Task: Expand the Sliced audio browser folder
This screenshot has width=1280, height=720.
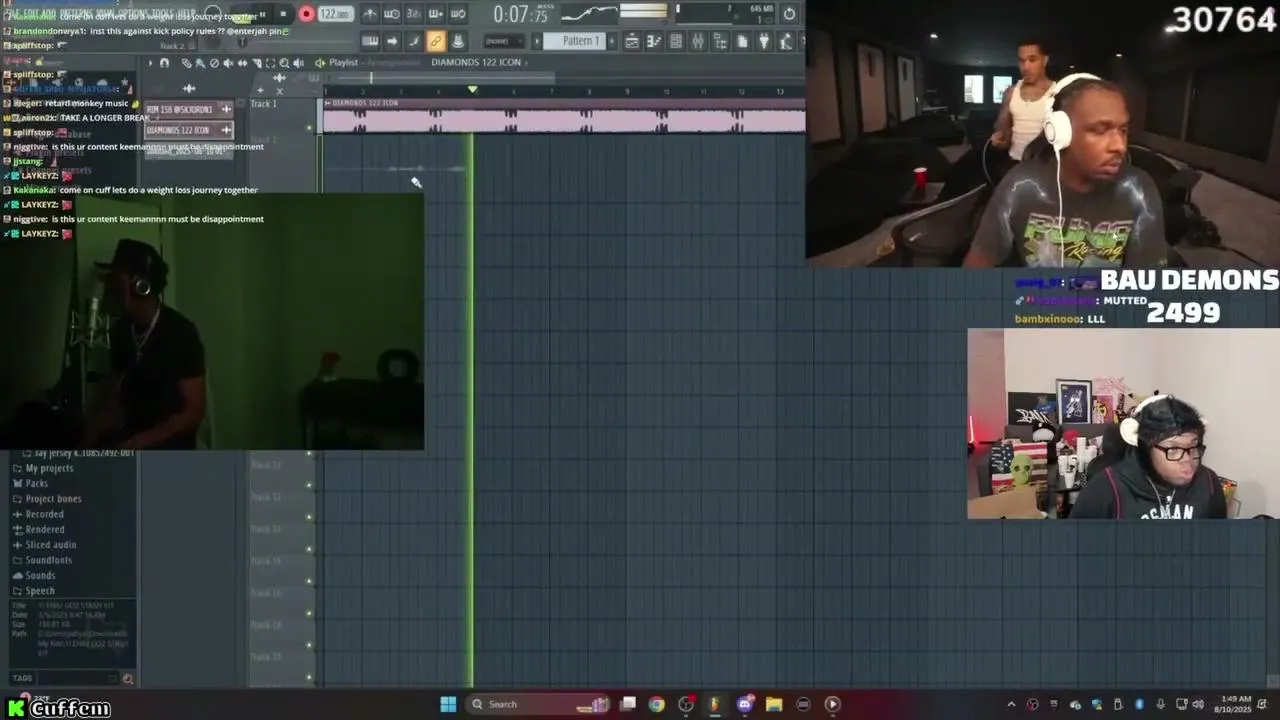Action: [50, 545]
